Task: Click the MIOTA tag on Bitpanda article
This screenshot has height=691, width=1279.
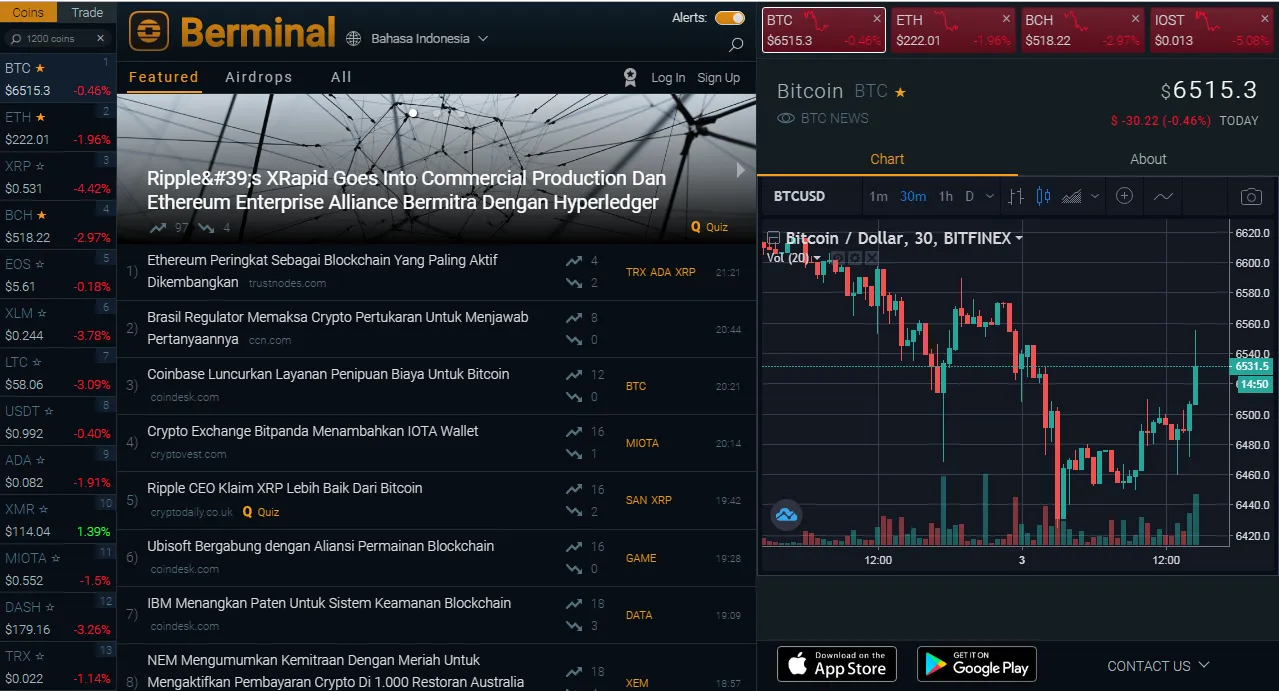Action: (642, 443)
